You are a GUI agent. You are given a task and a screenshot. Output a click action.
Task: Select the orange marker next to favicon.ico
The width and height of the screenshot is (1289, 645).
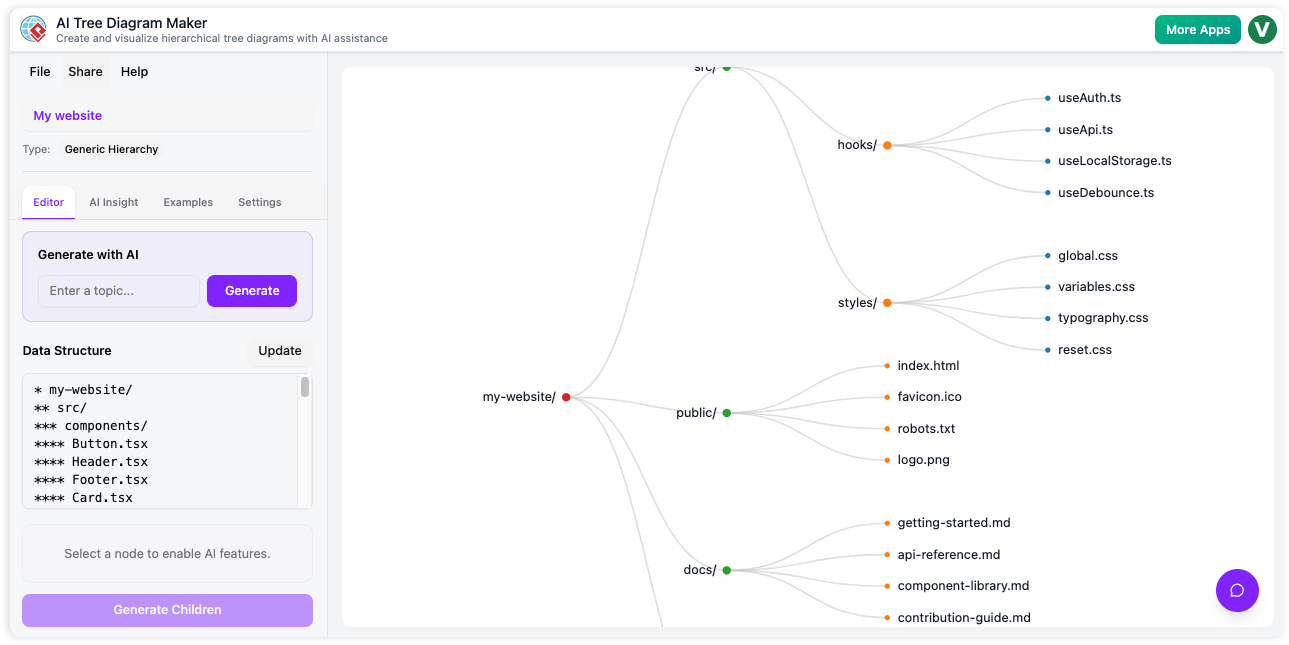click(887, 396)
